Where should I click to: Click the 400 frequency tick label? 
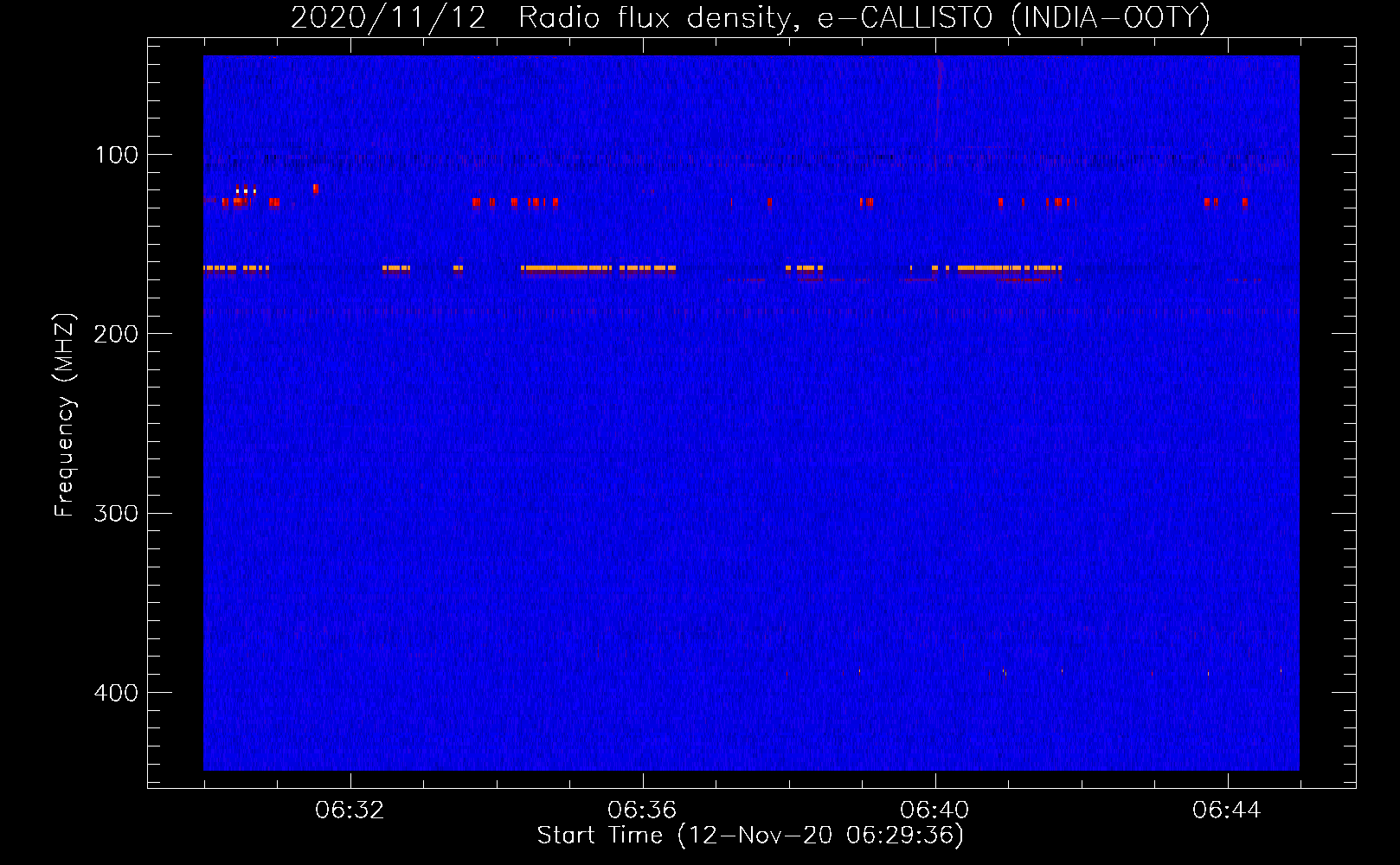tap(116, 693)
